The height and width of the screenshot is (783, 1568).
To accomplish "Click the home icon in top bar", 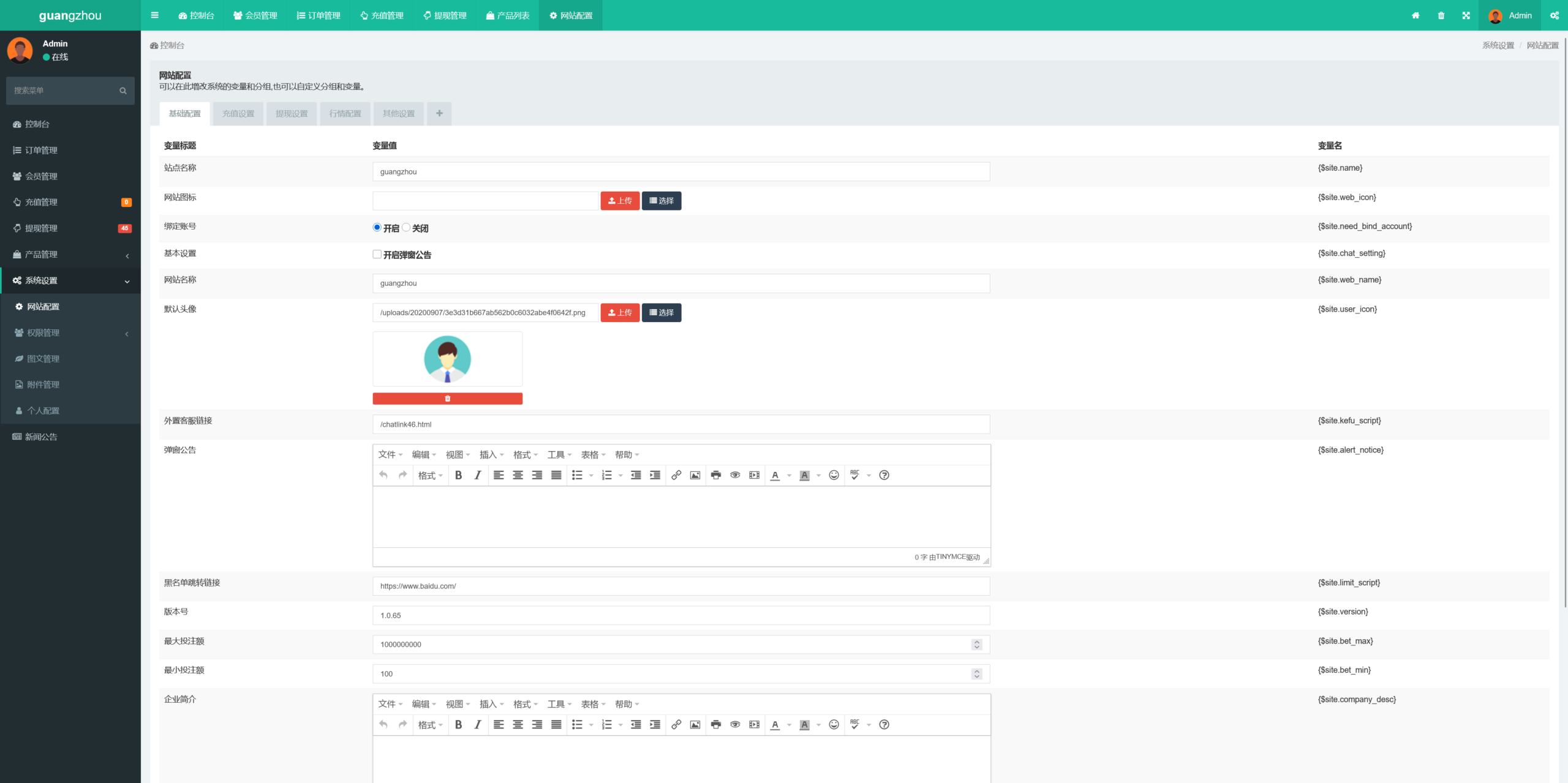I will 1415,15.
